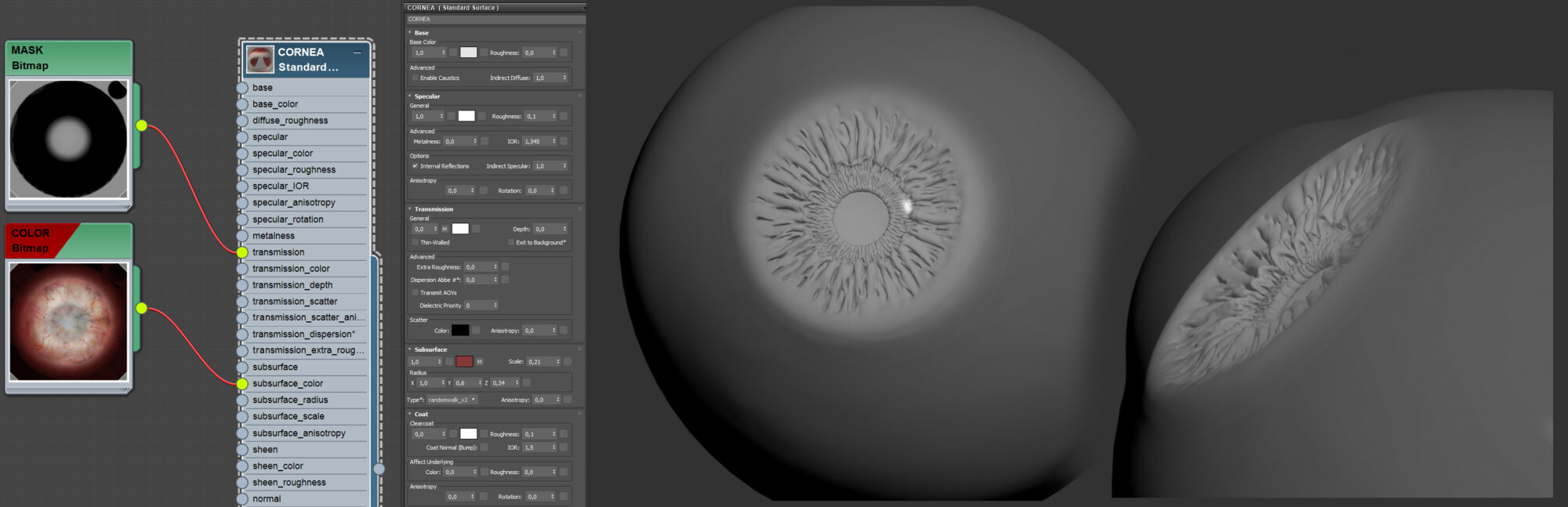Click the CORNEA Standard Surface panel title
Screen dimensions: 1568x507
point(453,8)
